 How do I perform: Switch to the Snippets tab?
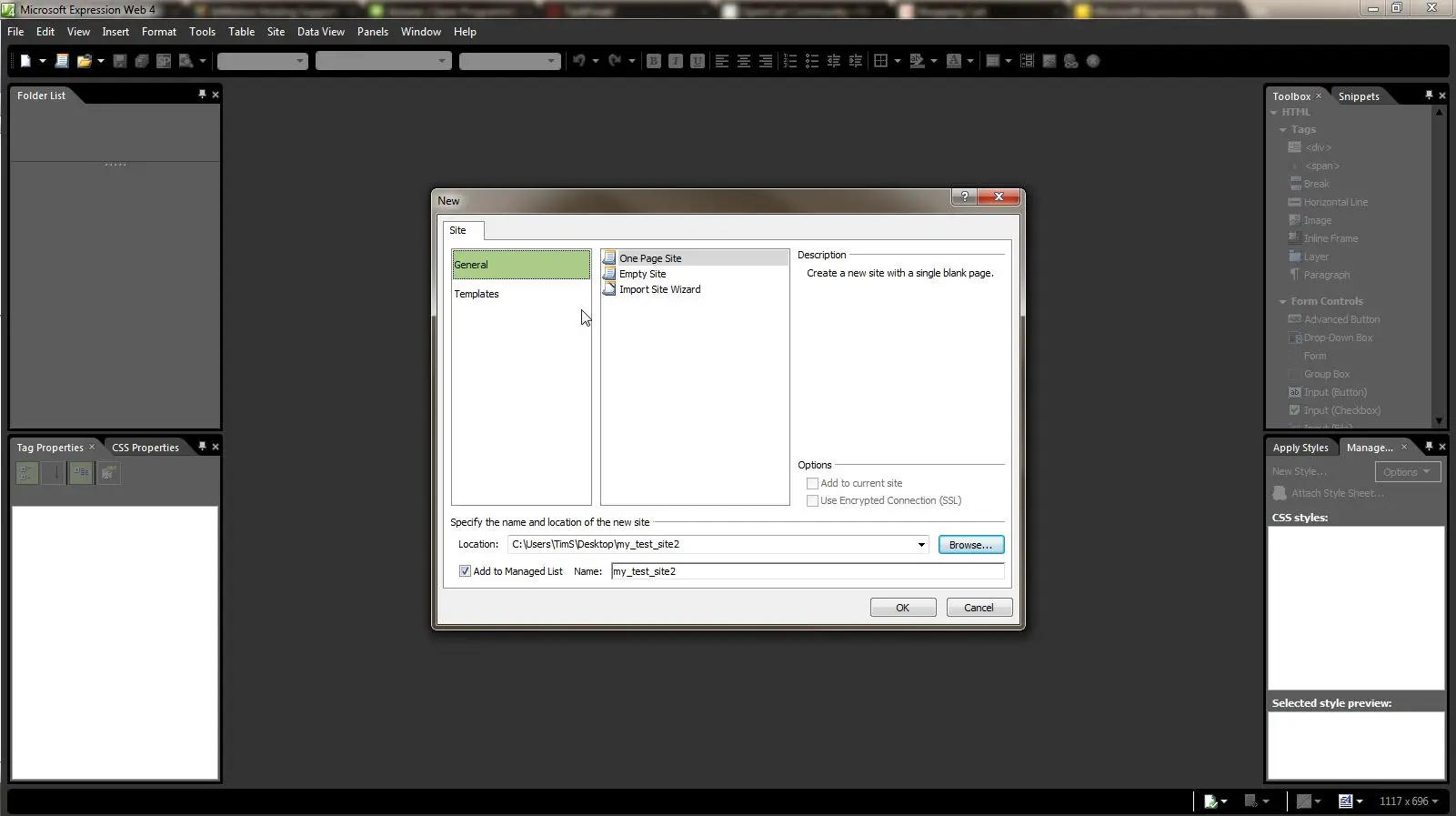pyautogui.click(x=1358, y=96)
